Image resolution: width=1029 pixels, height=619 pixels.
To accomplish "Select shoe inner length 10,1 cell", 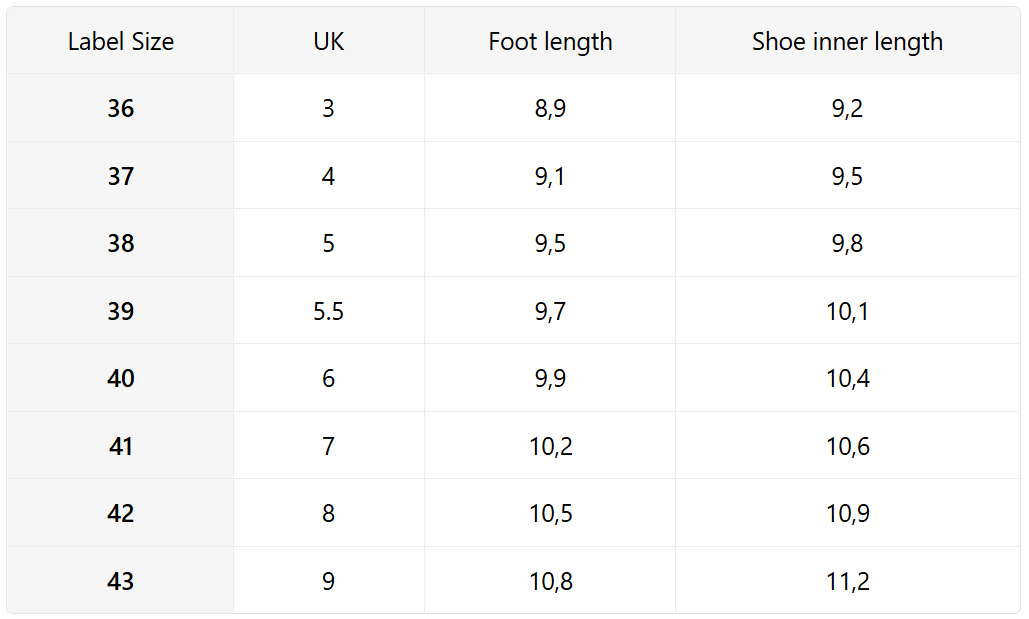I will point(847,311).
